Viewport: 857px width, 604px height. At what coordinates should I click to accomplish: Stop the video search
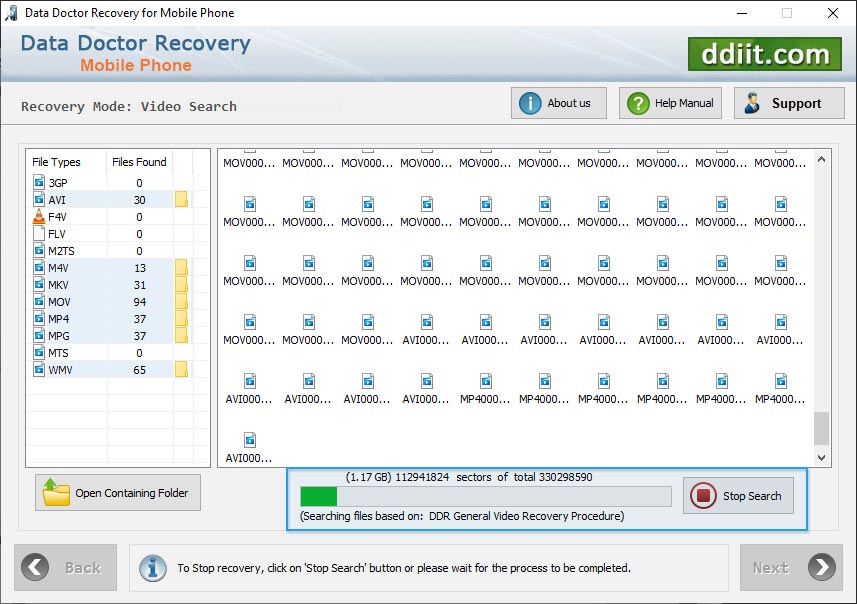tap(738, 496)
